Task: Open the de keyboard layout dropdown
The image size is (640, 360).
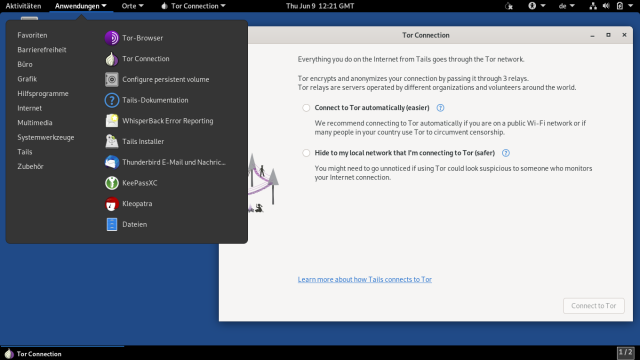Action: point(567,6)
